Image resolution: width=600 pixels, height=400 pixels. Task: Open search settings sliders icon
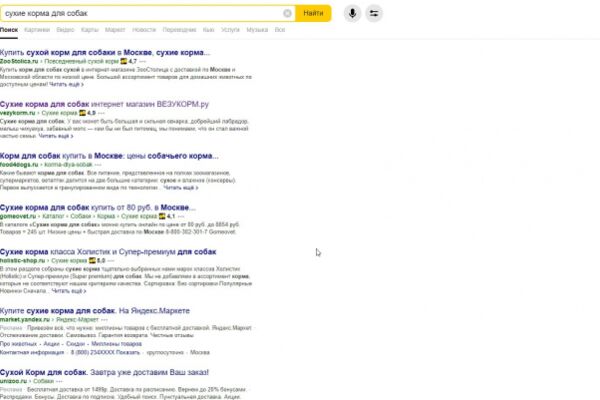coord(373,13)
